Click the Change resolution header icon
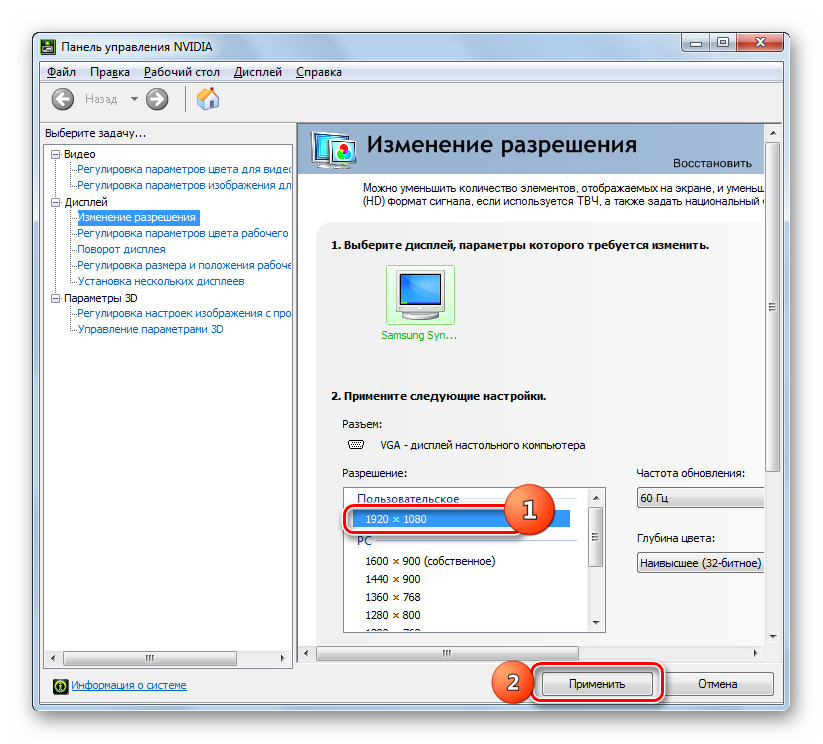Screen dimensions: 823x744 (x=334, y=150)
